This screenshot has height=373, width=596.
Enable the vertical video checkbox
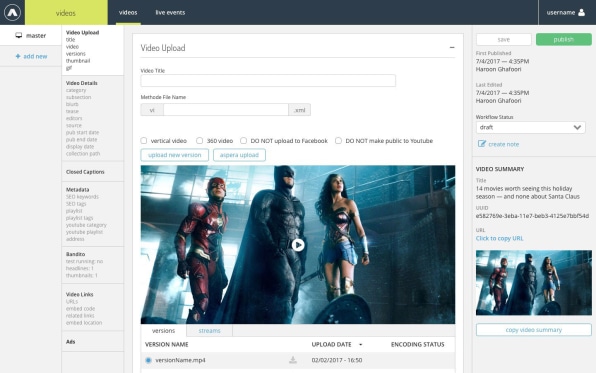pyautogui.click(x=144, y=141)
